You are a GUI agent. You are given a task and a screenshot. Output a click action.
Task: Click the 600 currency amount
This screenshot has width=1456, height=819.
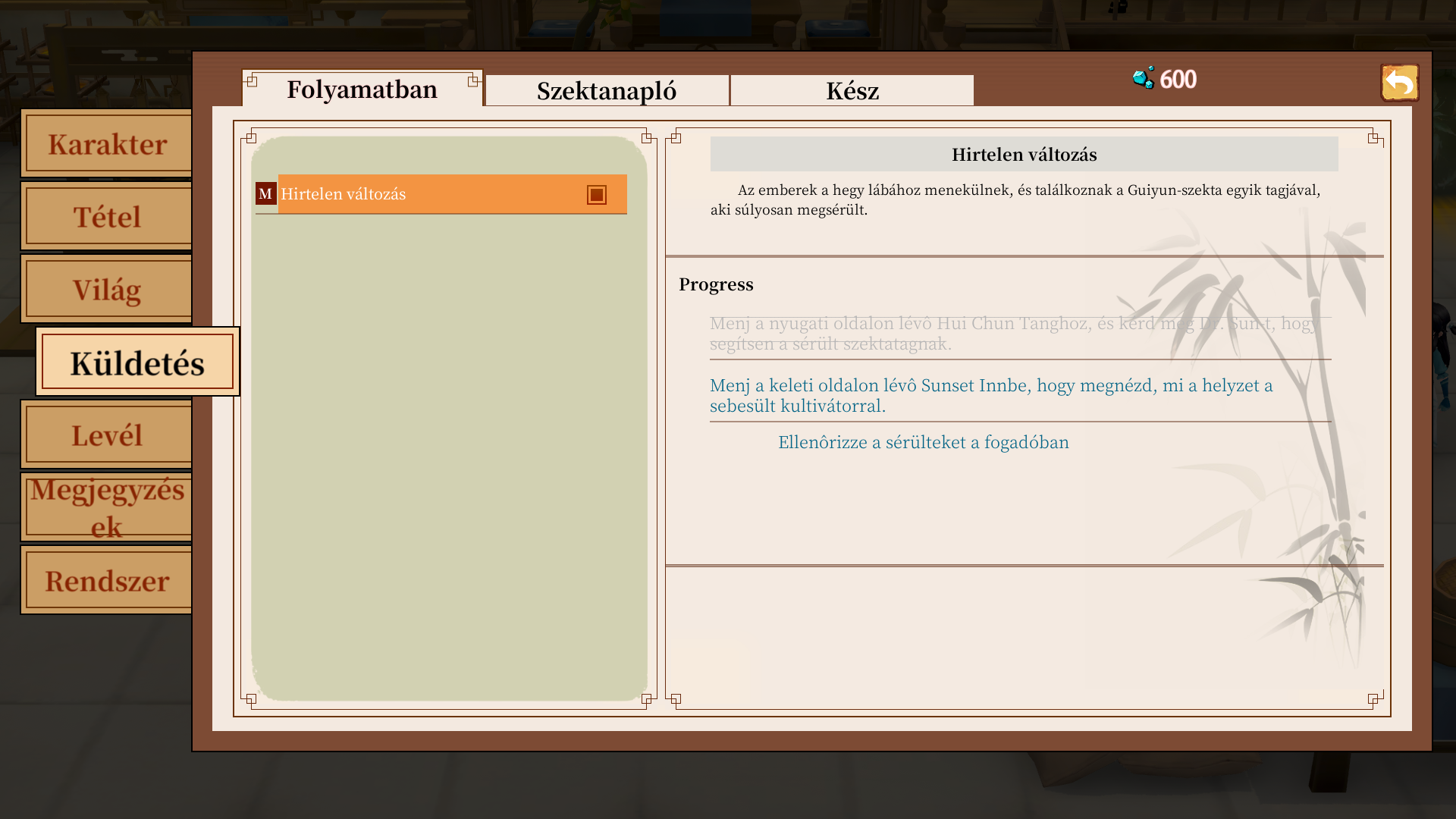(x=1178, y=80)
